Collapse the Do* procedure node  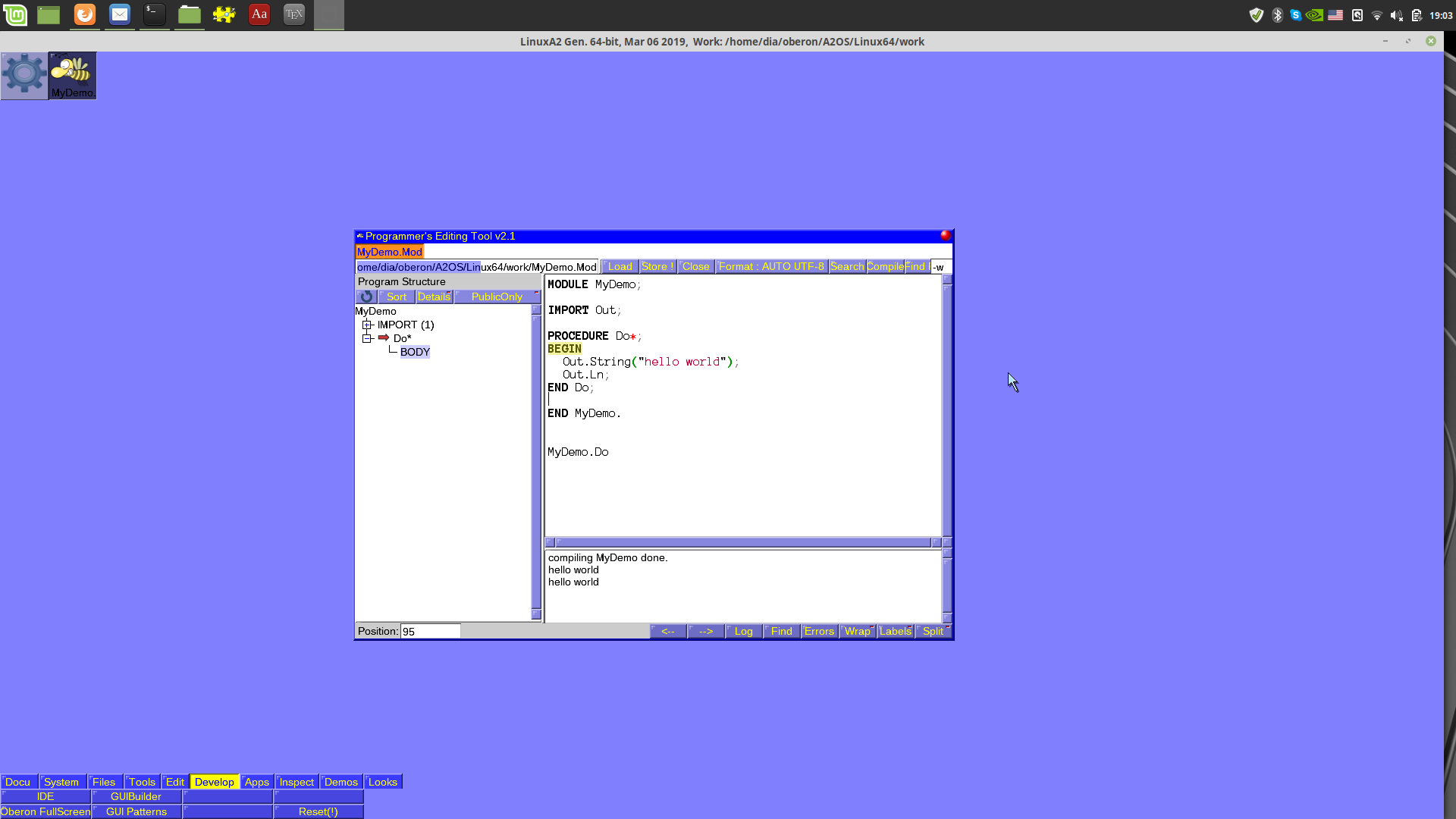click(367, 338)
